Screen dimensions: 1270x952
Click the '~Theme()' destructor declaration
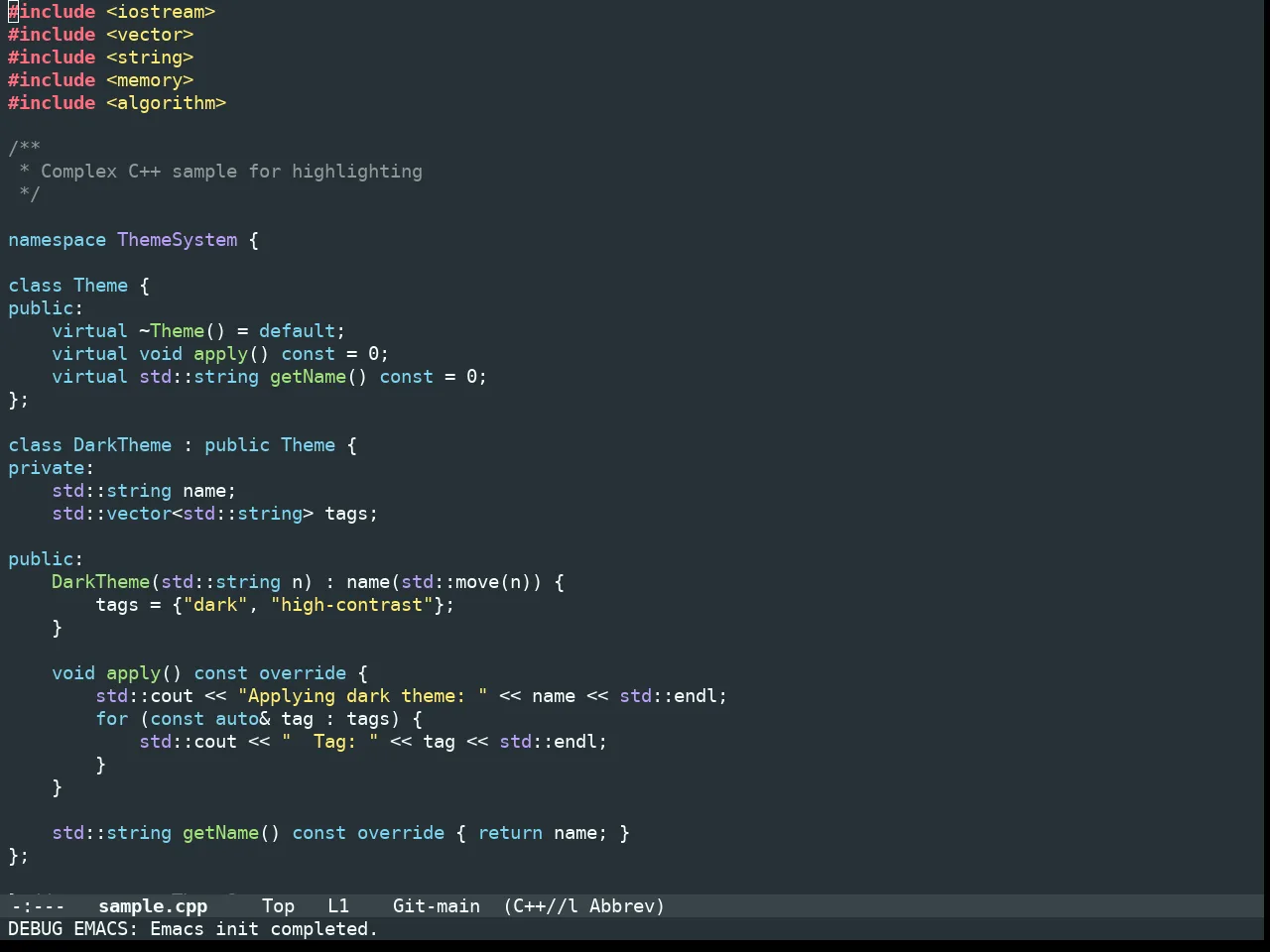pos(183,331)
